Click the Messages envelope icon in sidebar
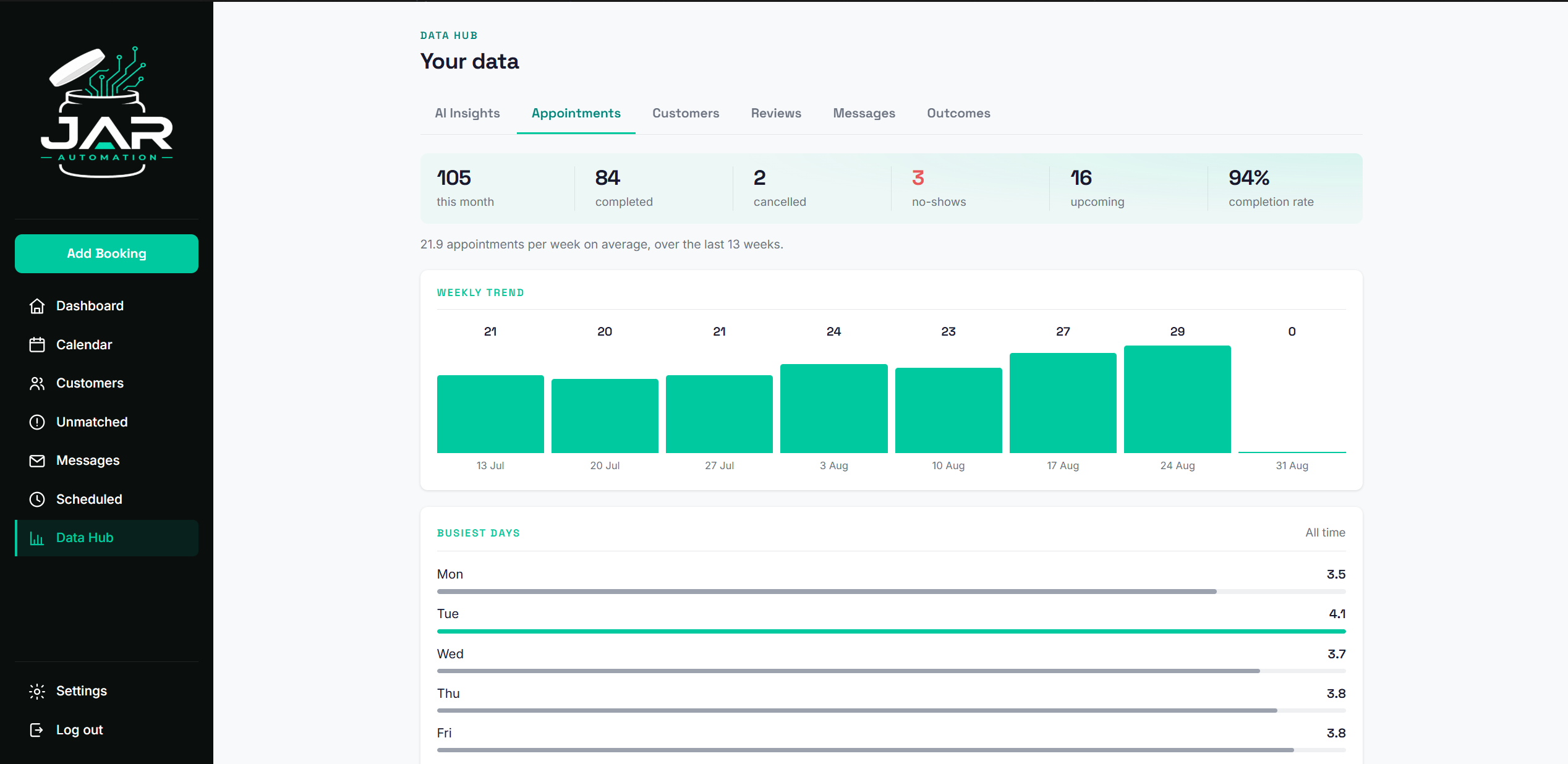1568x764 pixels. (x=37, y=461)
